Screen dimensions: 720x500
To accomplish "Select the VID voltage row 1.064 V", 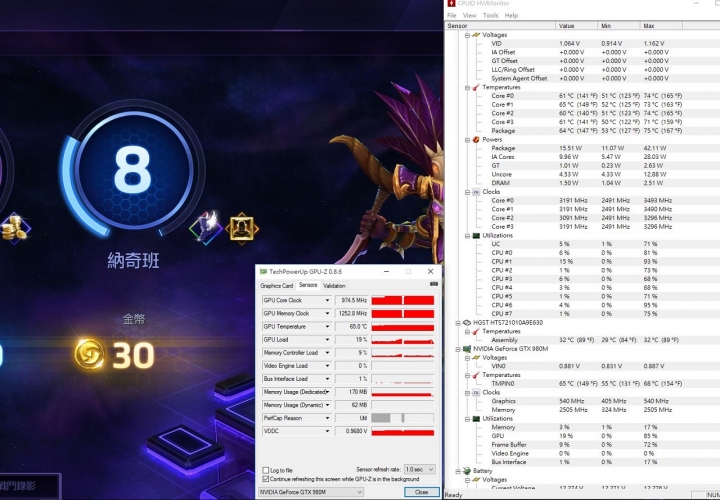I will (x=586, y=44).
